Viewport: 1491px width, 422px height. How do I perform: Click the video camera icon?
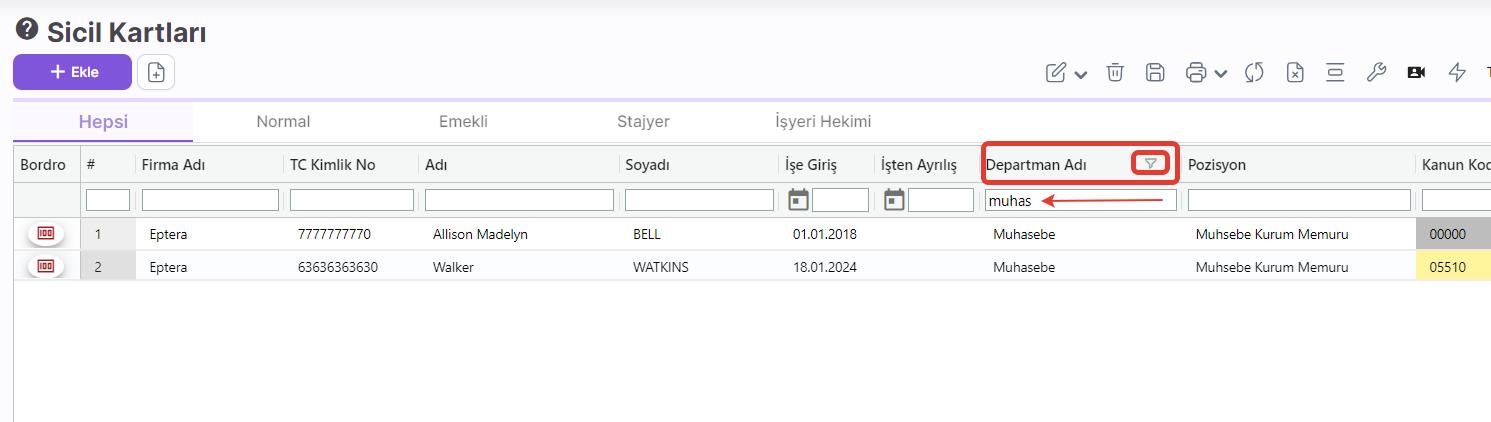tap(1416, 72)
